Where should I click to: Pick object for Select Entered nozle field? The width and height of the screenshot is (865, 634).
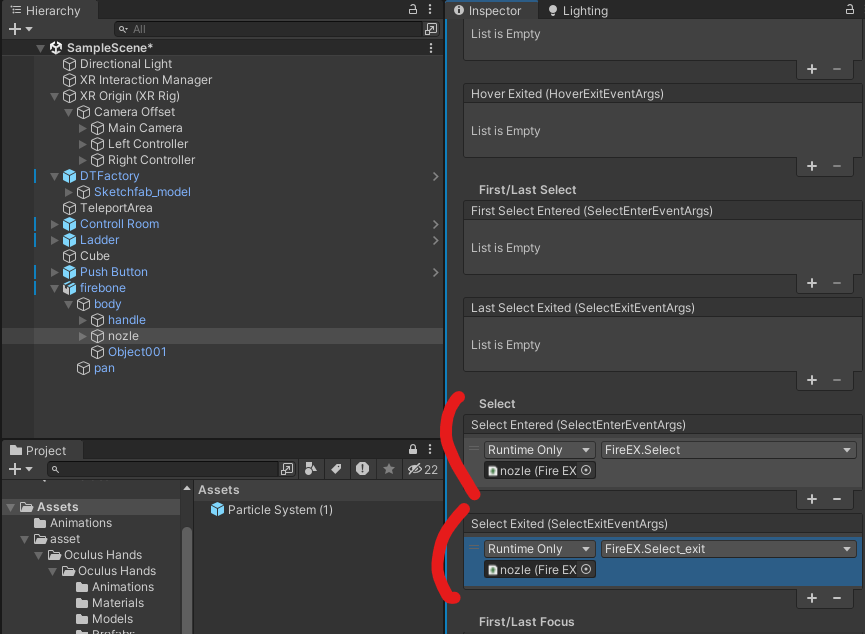[586, 471]
